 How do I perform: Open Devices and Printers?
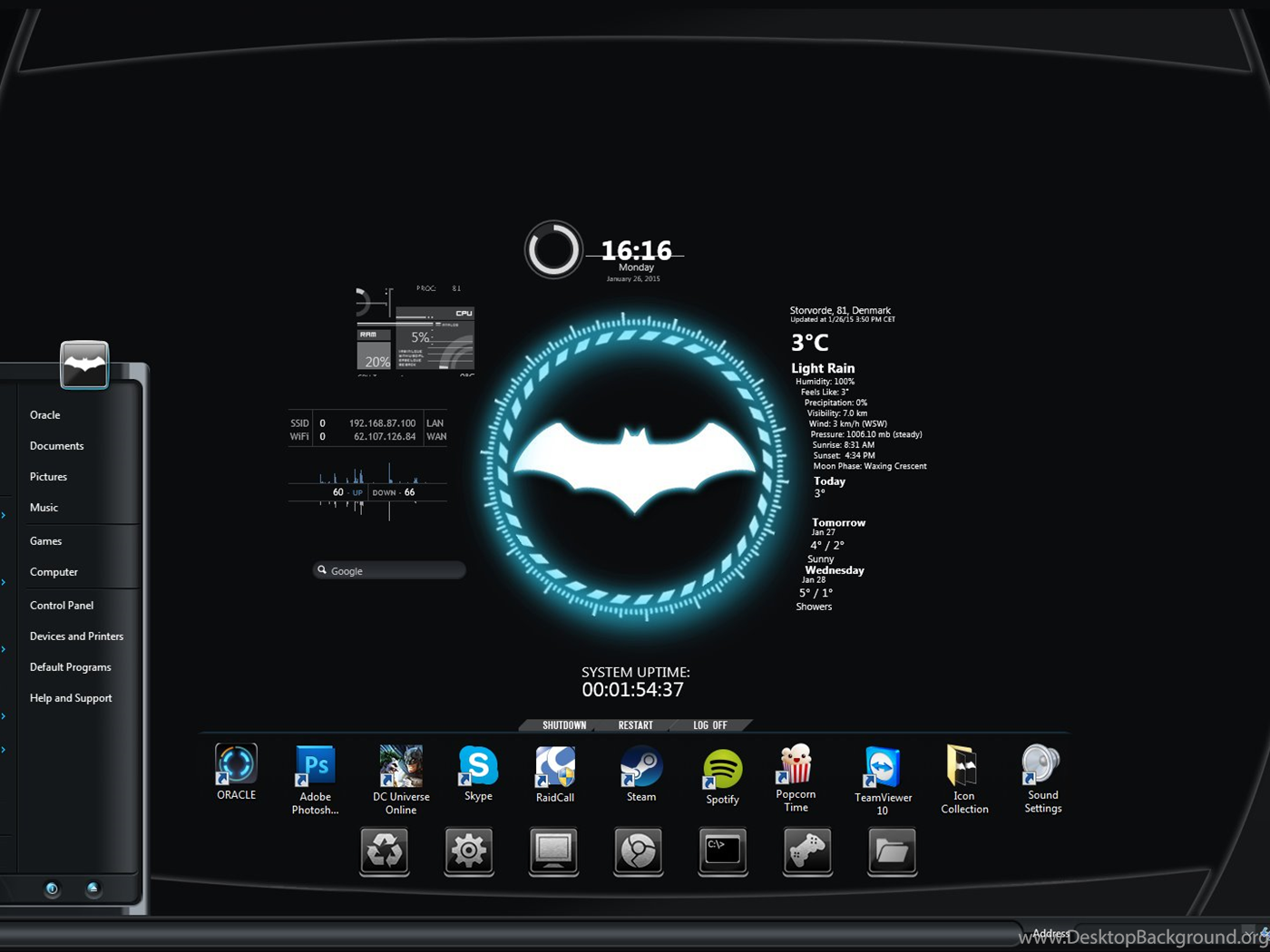coord(77,636)
